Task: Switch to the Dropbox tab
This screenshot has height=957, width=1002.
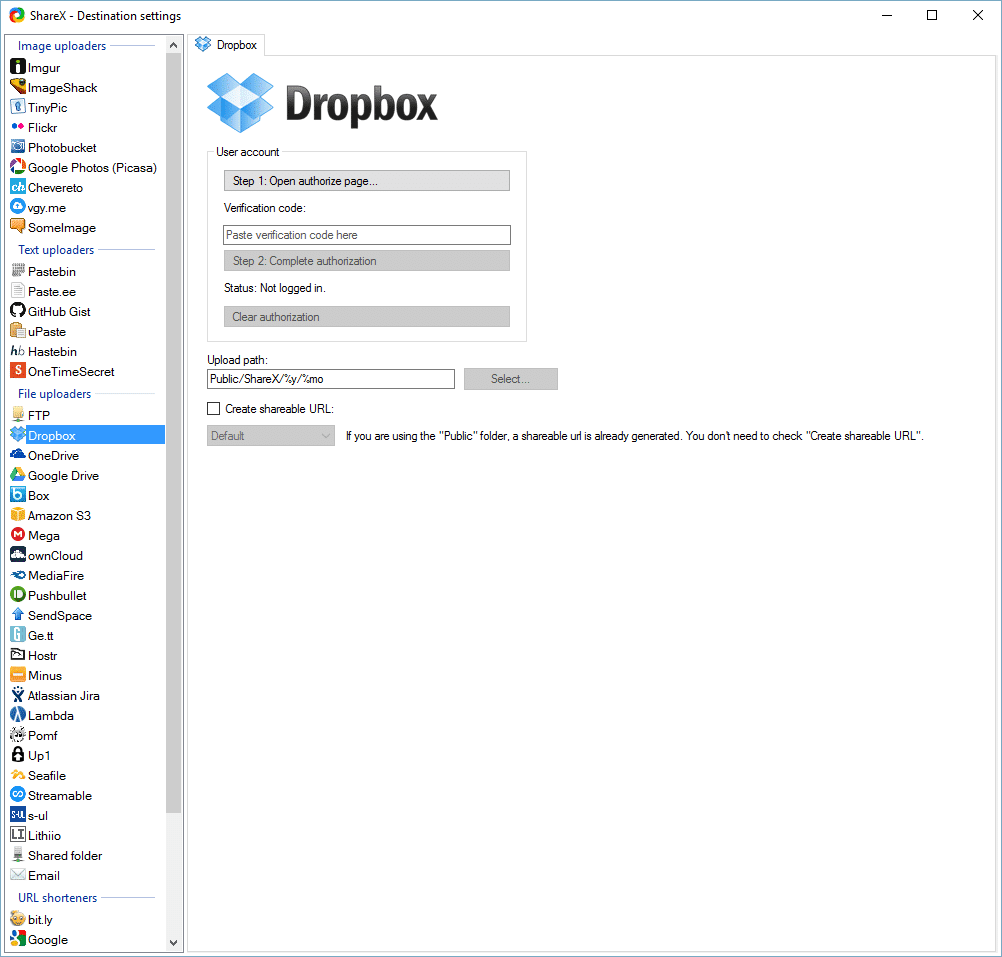Action: coord(226,45)
